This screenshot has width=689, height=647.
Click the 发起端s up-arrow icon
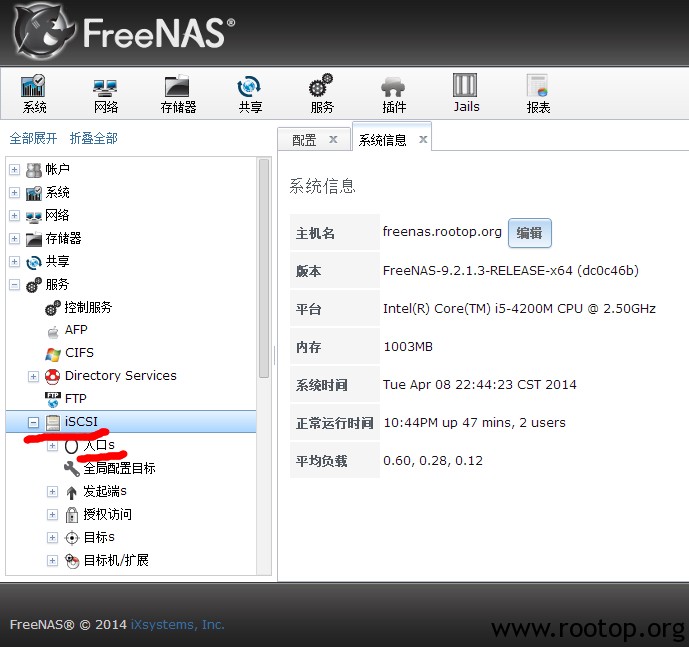[72, 492]
